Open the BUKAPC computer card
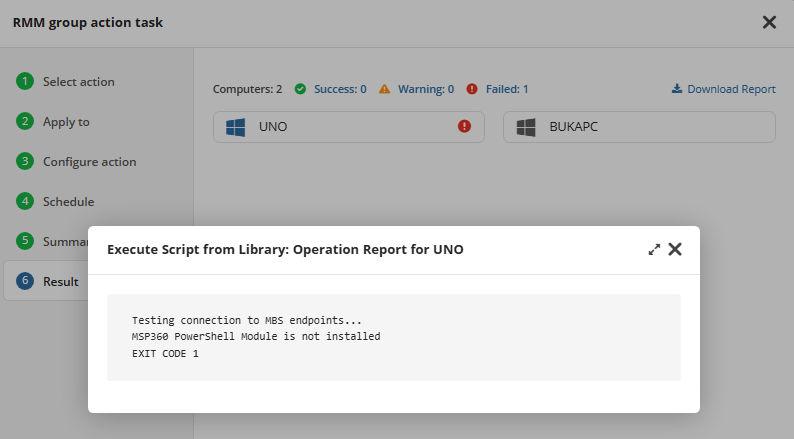The width and height of the screenshot is (794, 439). point(639,127)
